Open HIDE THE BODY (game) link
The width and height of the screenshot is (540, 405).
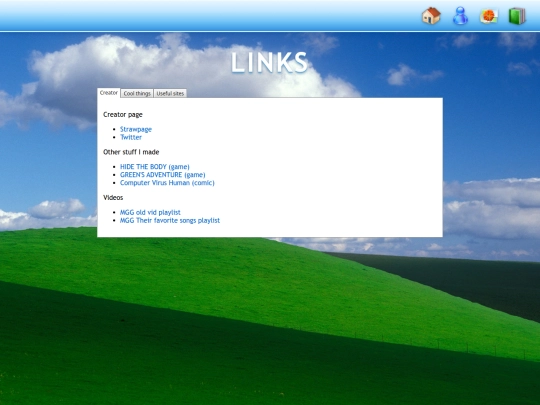[155, 167]
